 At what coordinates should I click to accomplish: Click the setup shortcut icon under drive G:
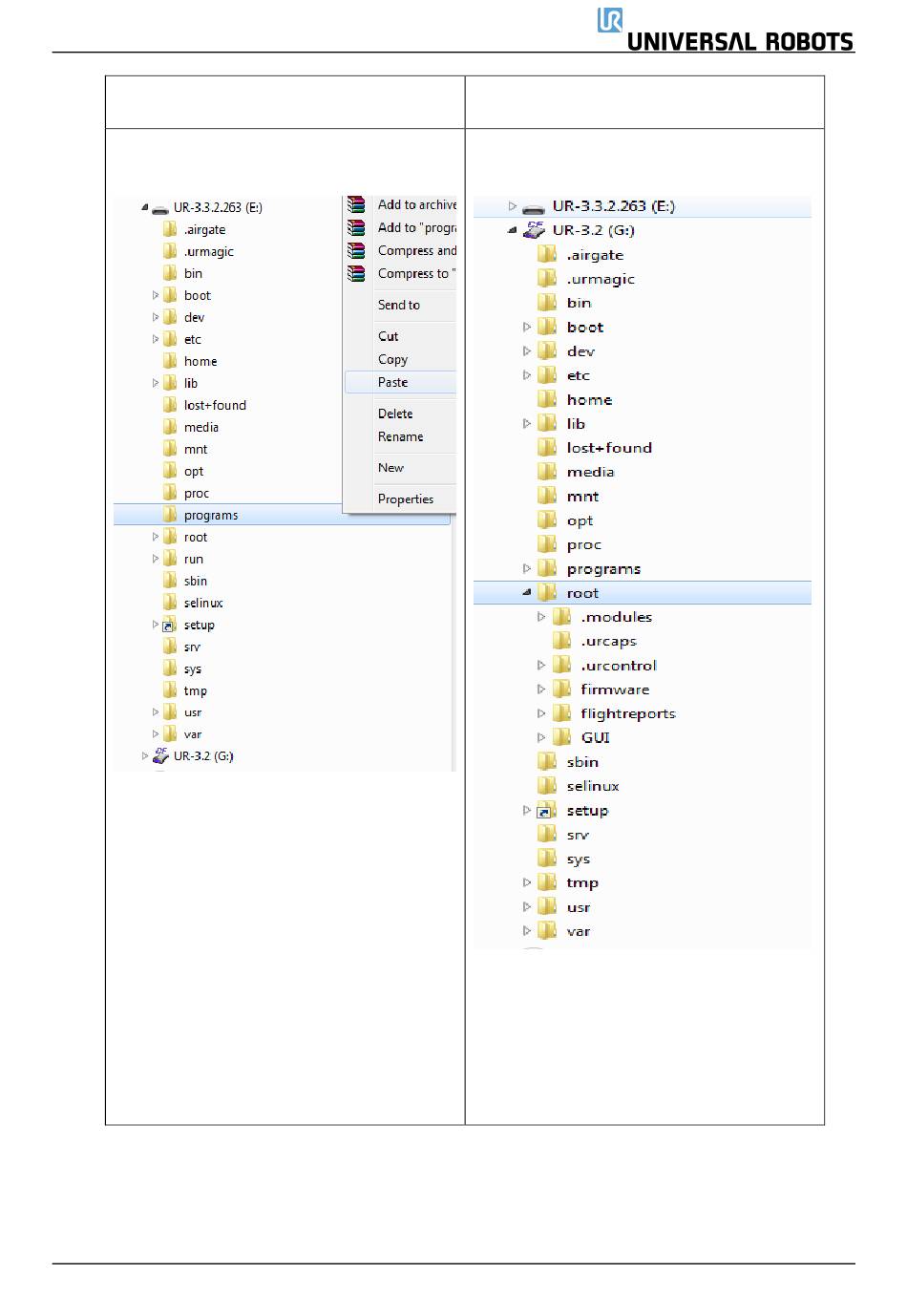click(547, 810)
